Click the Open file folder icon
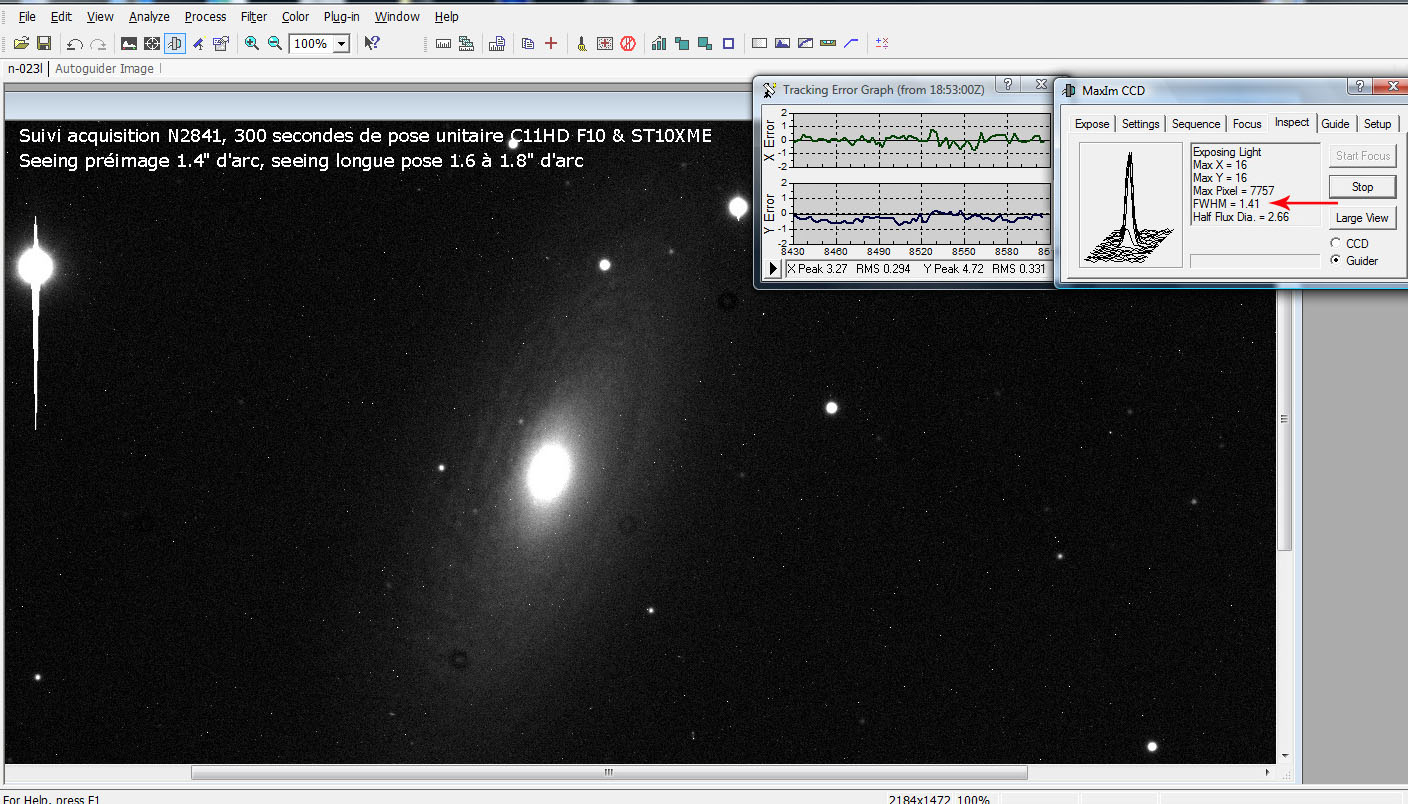1408x804 pixels. (x=21, y=44)
